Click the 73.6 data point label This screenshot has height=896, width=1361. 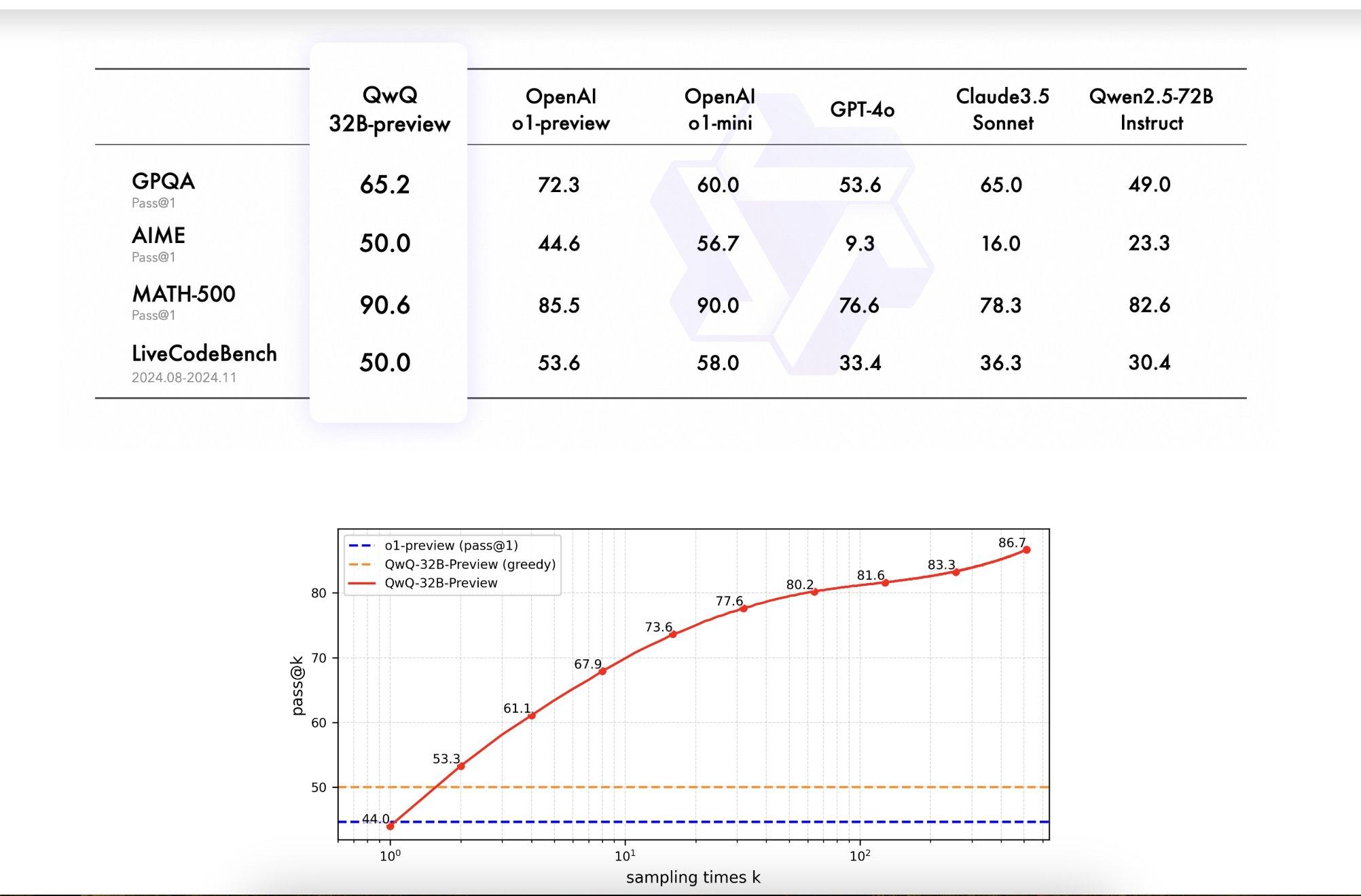point(659,627)
